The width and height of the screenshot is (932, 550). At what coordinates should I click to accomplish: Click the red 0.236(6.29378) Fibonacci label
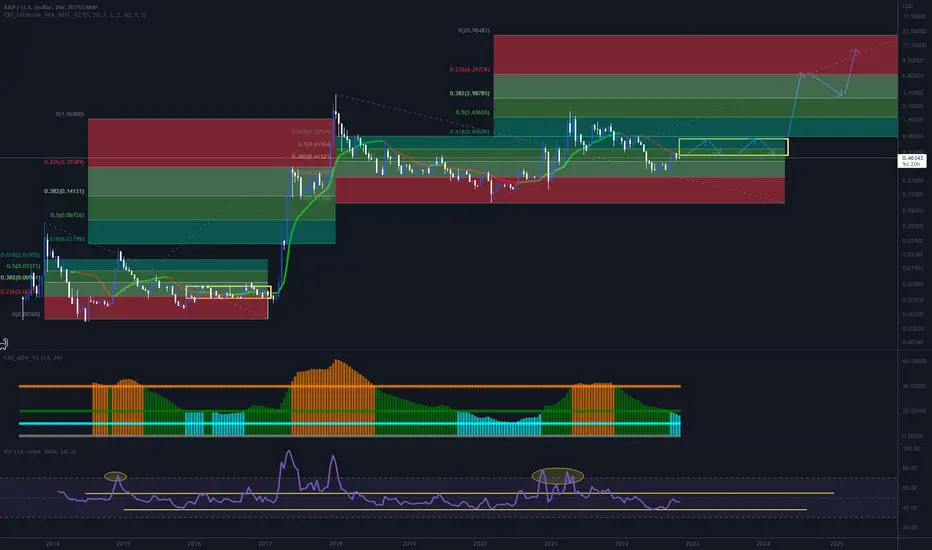[x=470, y=70]
